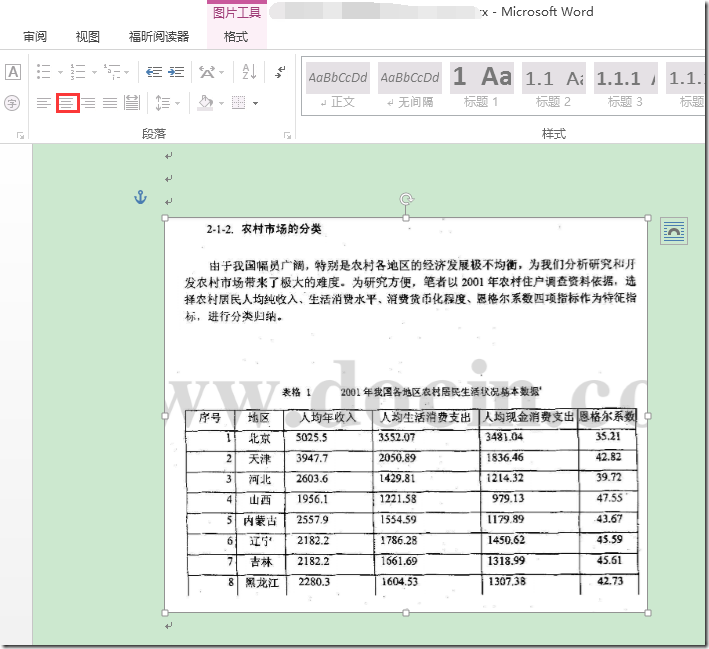Expand the numbering style dropdown
This screenshot has height=649, width=709.
point(94,72)
